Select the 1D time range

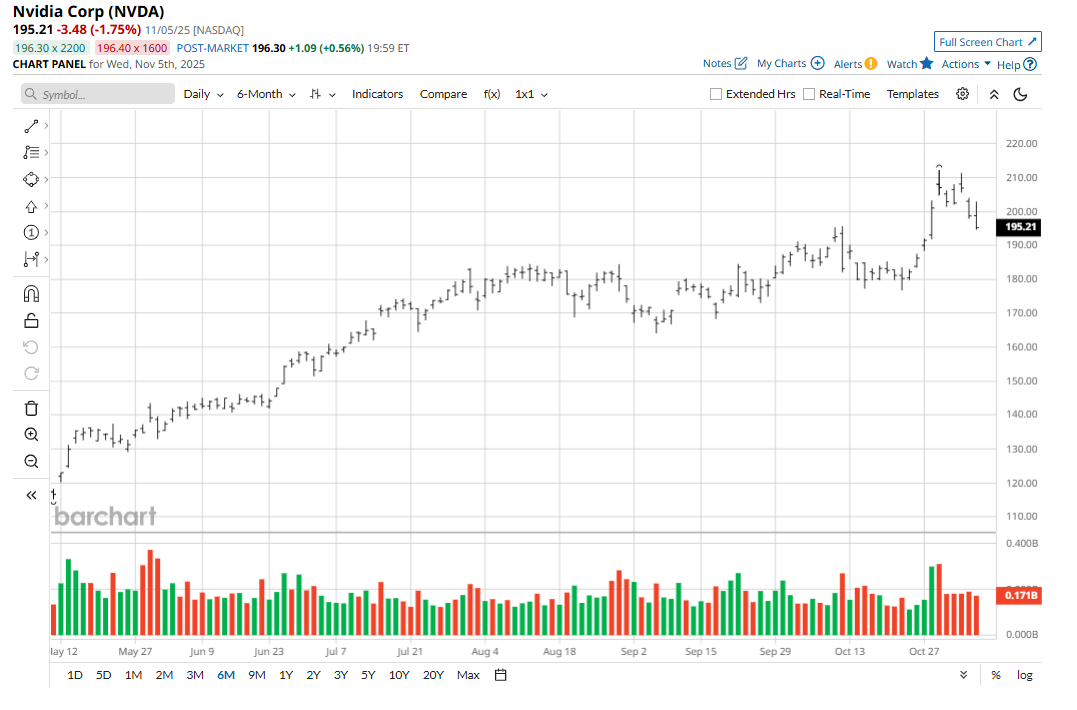[x=75, y=675]
